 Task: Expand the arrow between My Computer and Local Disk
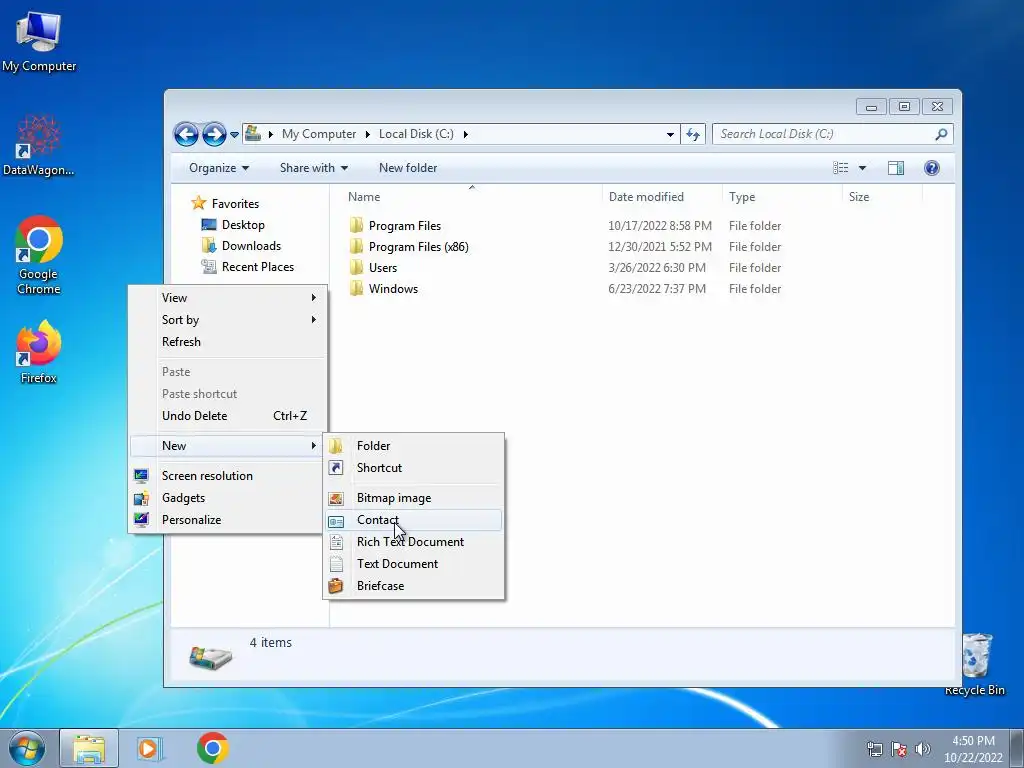point(368,134)
